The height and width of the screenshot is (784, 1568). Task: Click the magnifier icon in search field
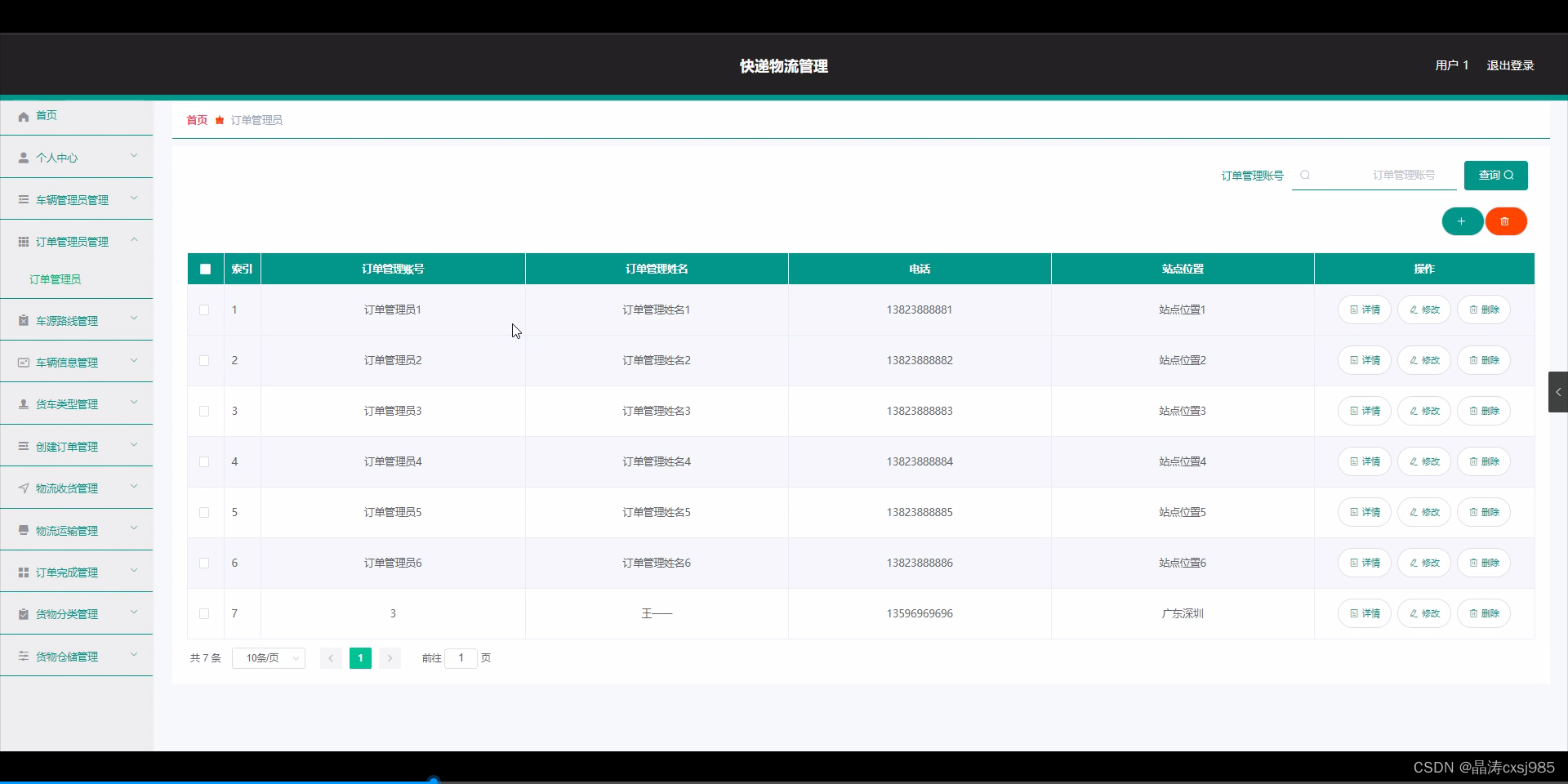click(x=1305, y=175)
